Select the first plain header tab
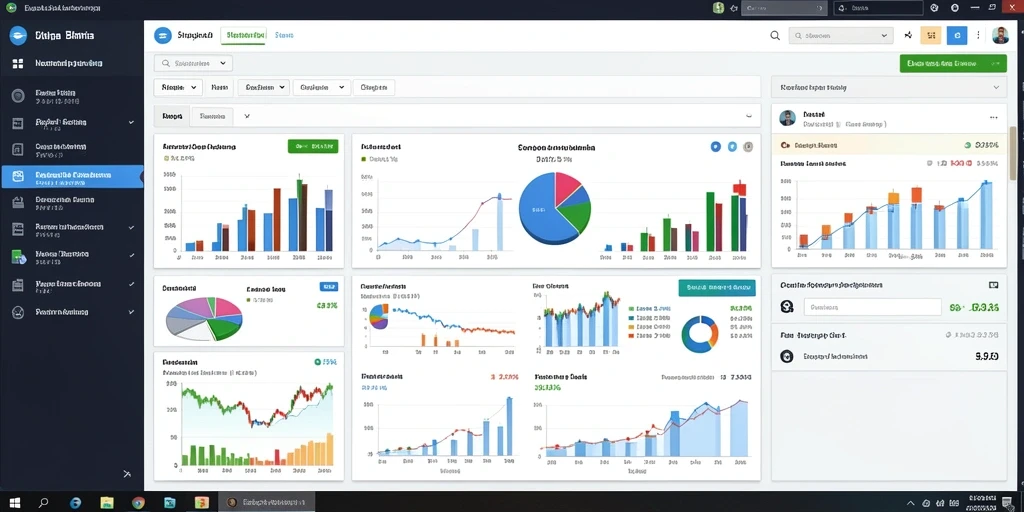This screenshot has width=1024, height=512. click(195, 35)
